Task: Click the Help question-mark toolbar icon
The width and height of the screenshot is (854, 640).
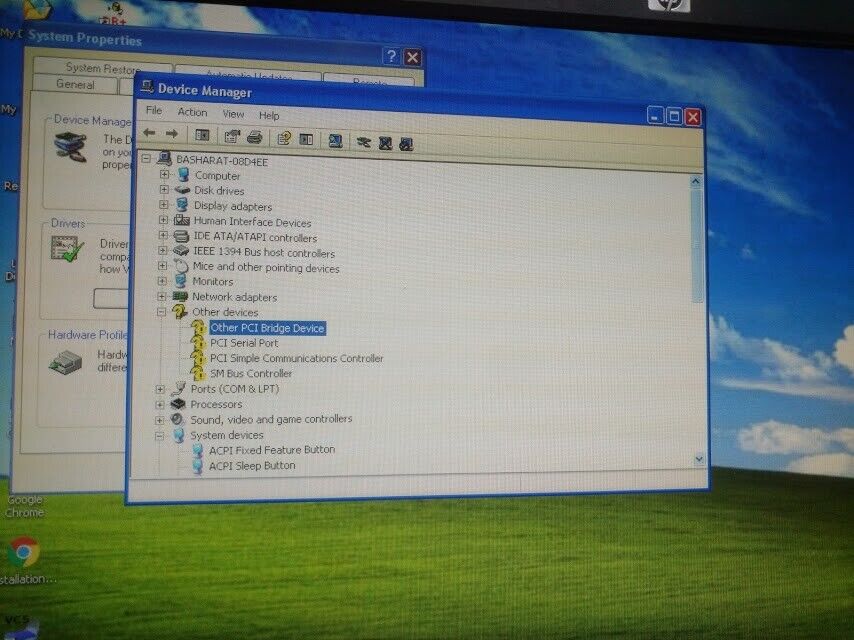Action: [283, 138]
